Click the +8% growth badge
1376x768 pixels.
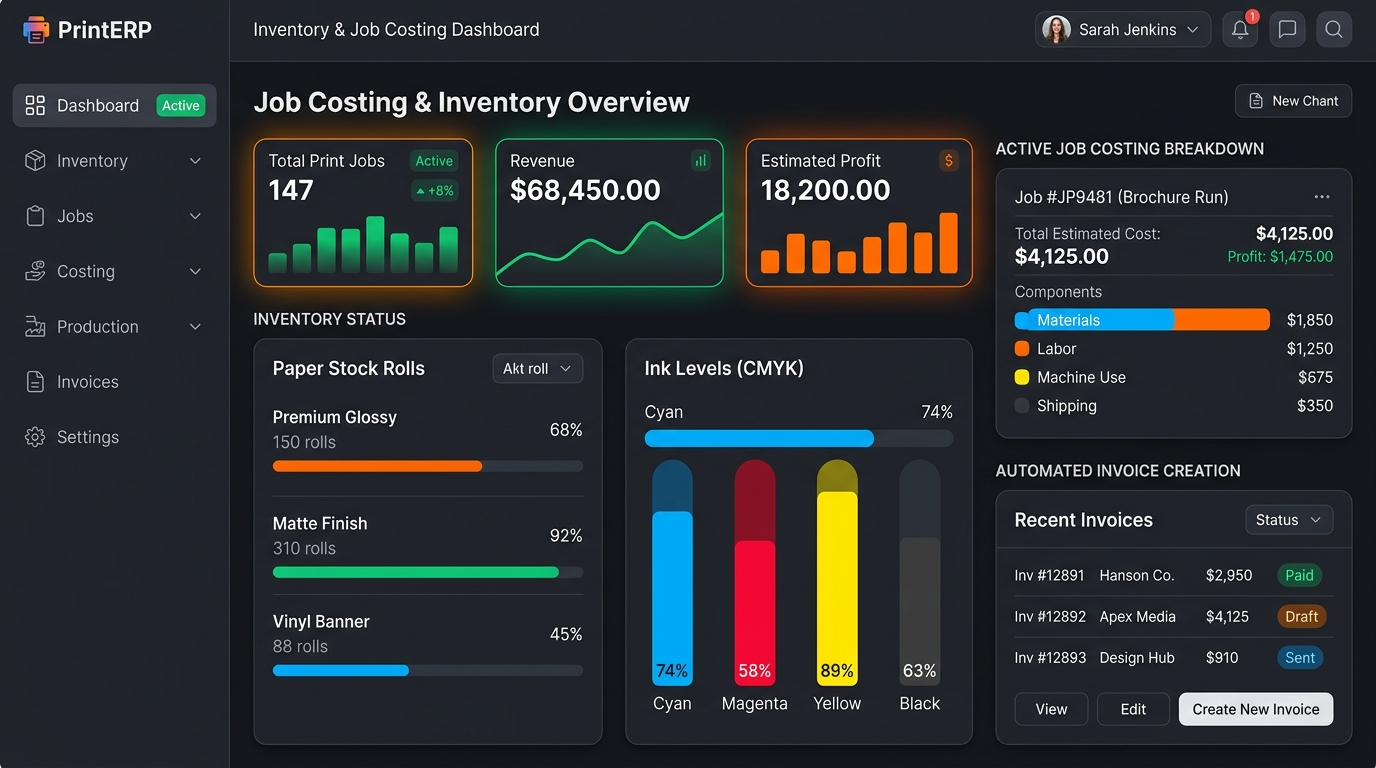tap(435, 191)
